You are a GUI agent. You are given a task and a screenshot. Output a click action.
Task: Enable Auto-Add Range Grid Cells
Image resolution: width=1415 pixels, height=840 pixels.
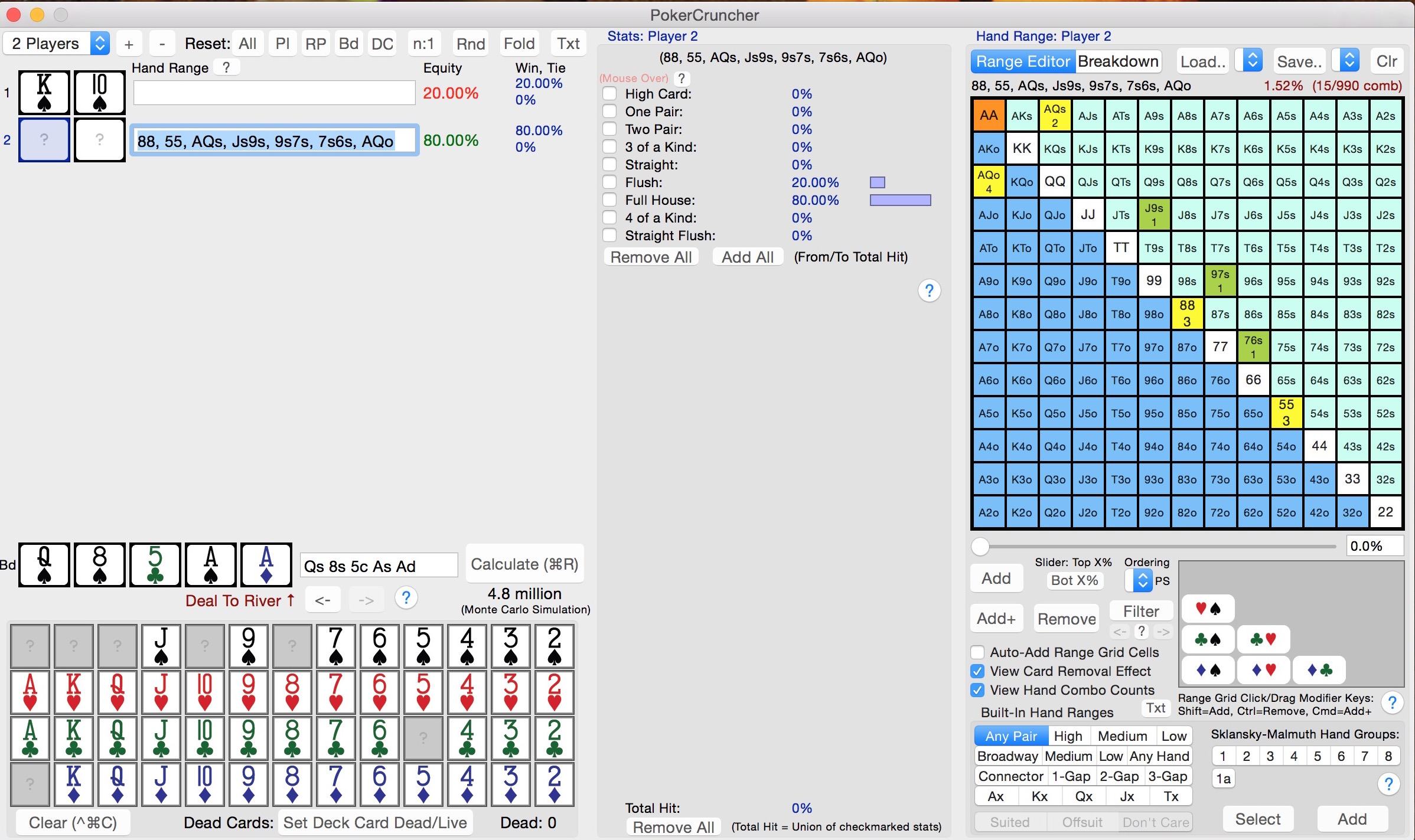point(978,652)
